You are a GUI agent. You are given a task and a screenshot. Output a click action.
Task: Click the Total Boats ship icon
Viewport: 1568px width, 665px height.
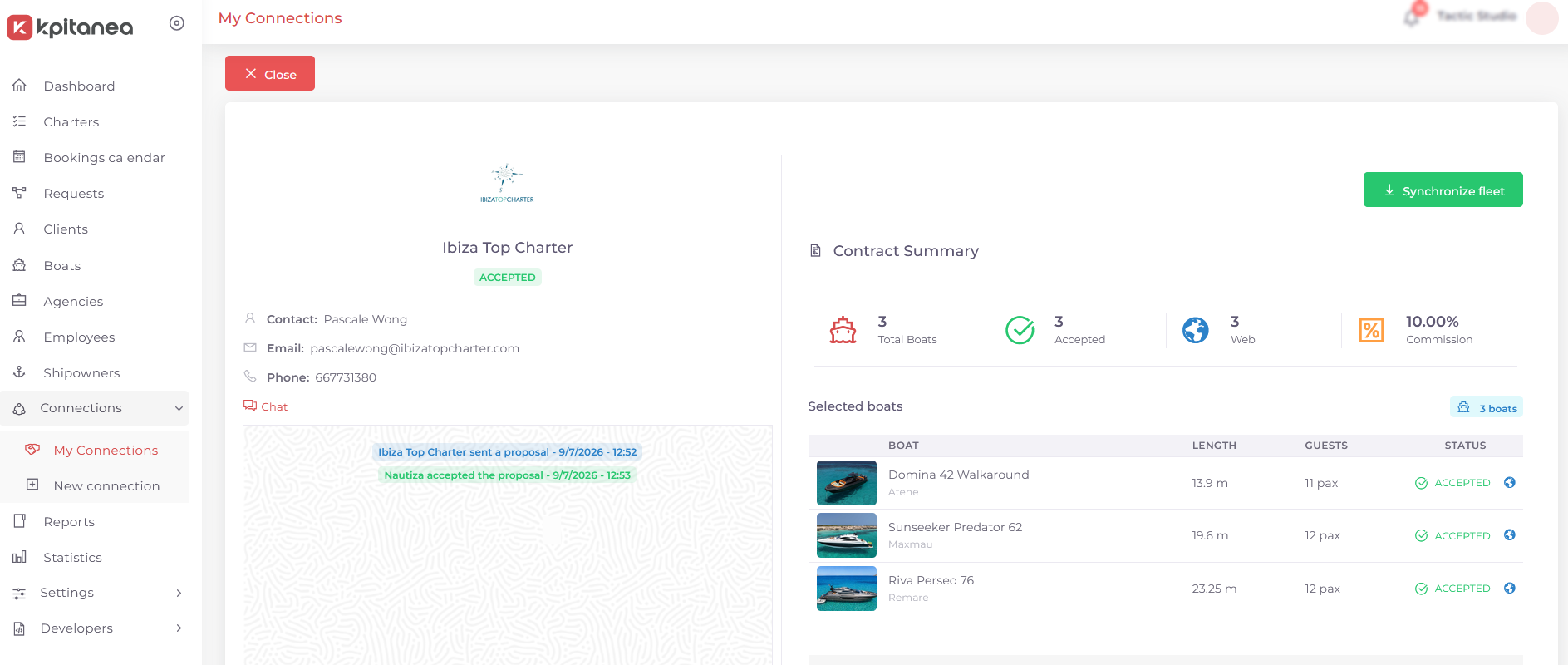pos(843,330)
